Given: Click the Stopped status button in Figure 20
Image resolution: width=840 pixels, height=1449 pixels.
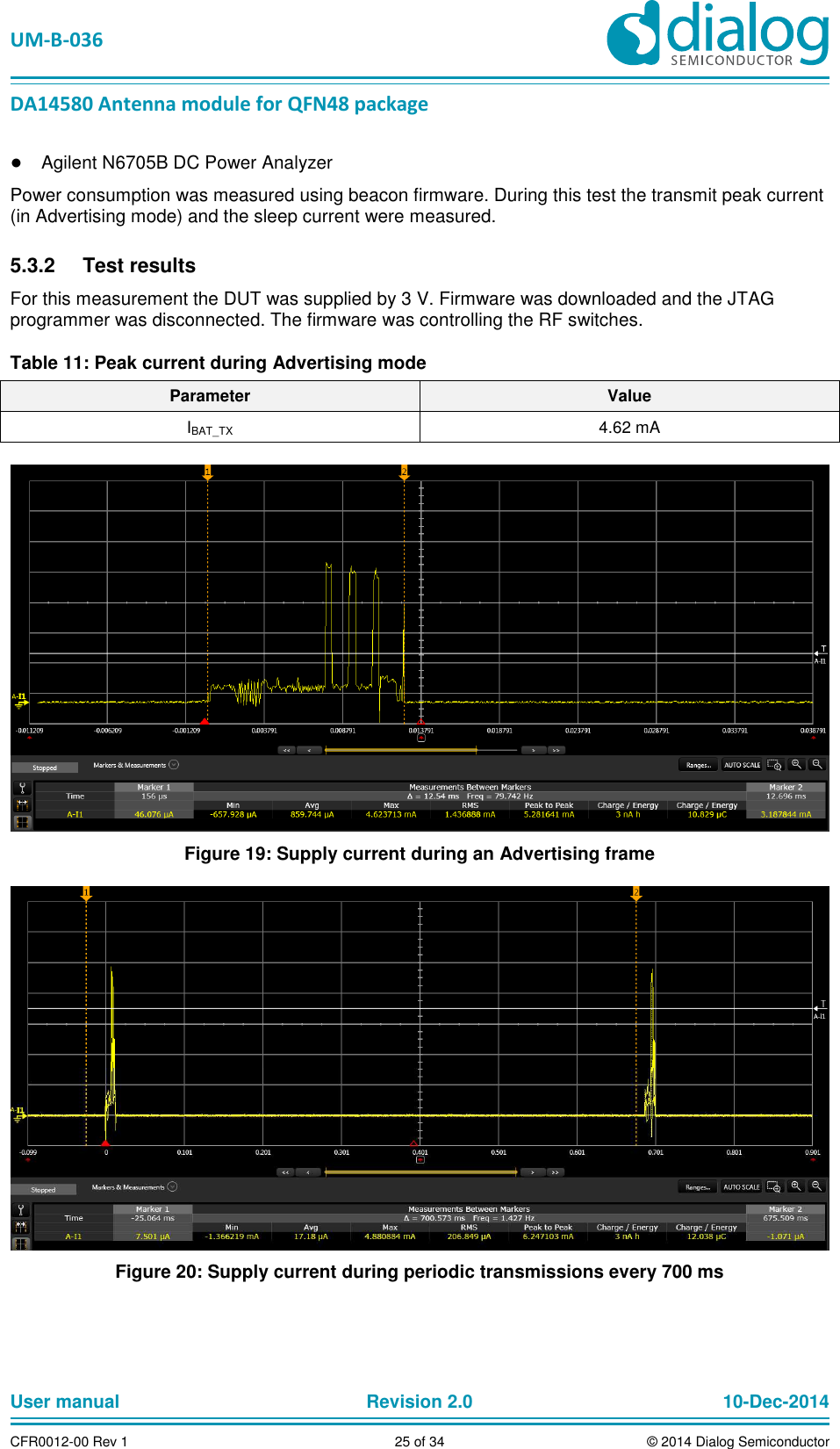Looking at the screenshot, I should [44, 1190].
